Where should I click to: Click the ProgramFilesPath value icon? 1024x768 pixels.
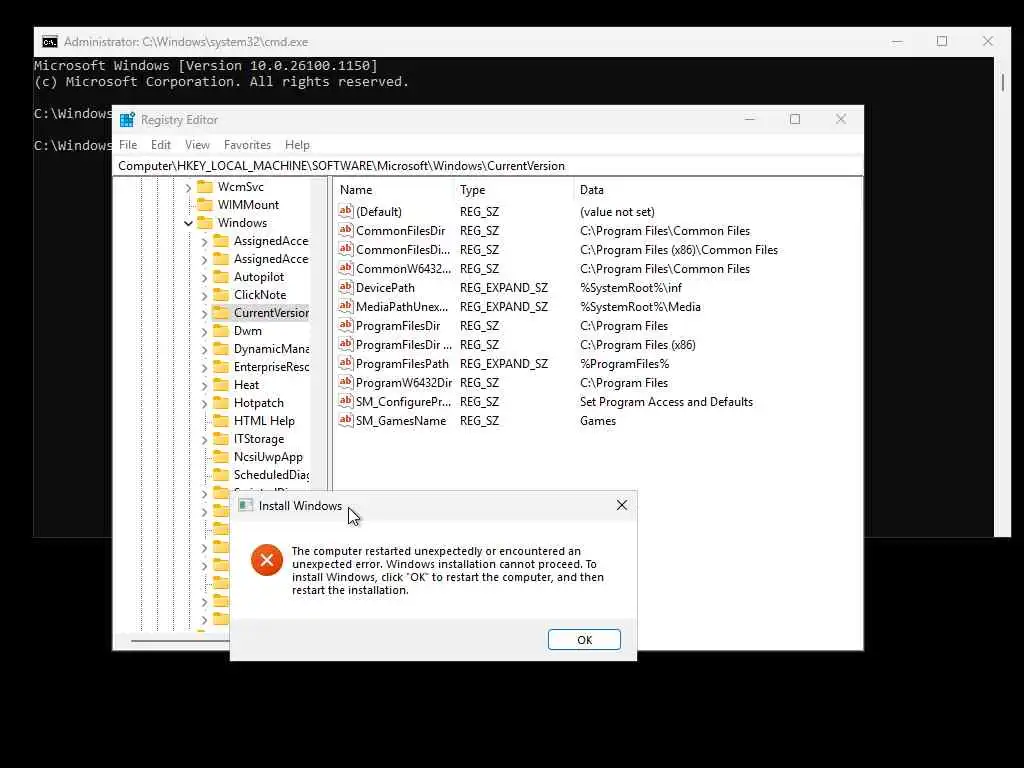(345, 362)
